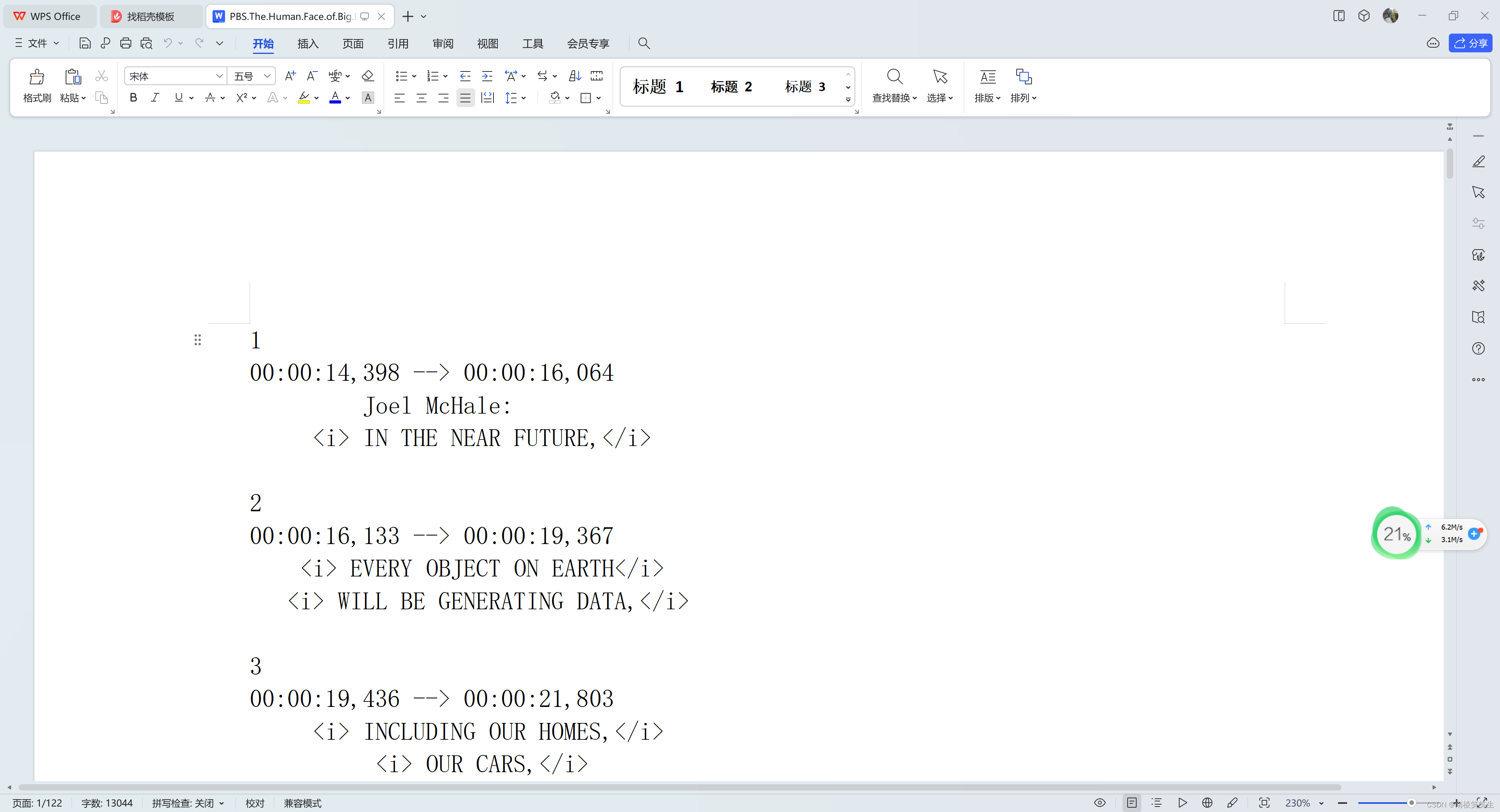The width and height of the screenshot is (1500, 812).
Task: Click the save document icon
Action: click(84, 43)
